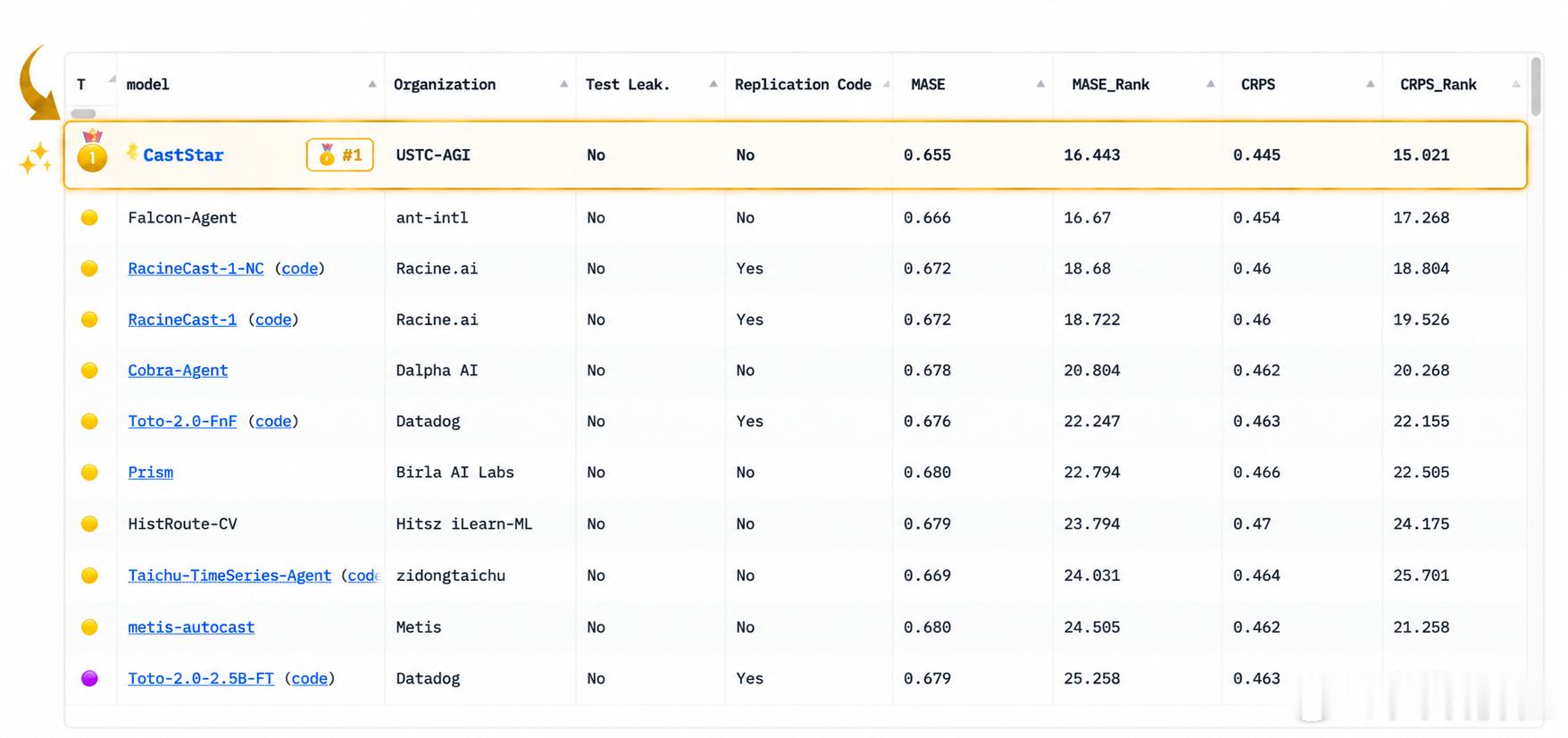
Task: Open the Taichu-TimeSeries-Agent link
Action: click(x=229, y=575)
